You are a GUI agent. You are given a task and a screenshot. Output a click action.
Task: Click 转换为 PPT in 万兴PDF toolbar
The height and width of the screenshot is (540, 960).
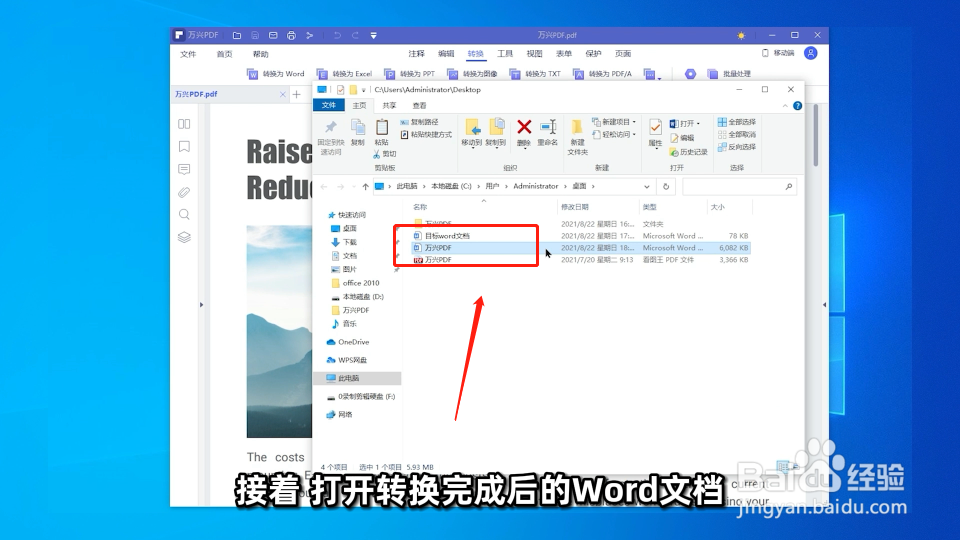pos(409,74)
